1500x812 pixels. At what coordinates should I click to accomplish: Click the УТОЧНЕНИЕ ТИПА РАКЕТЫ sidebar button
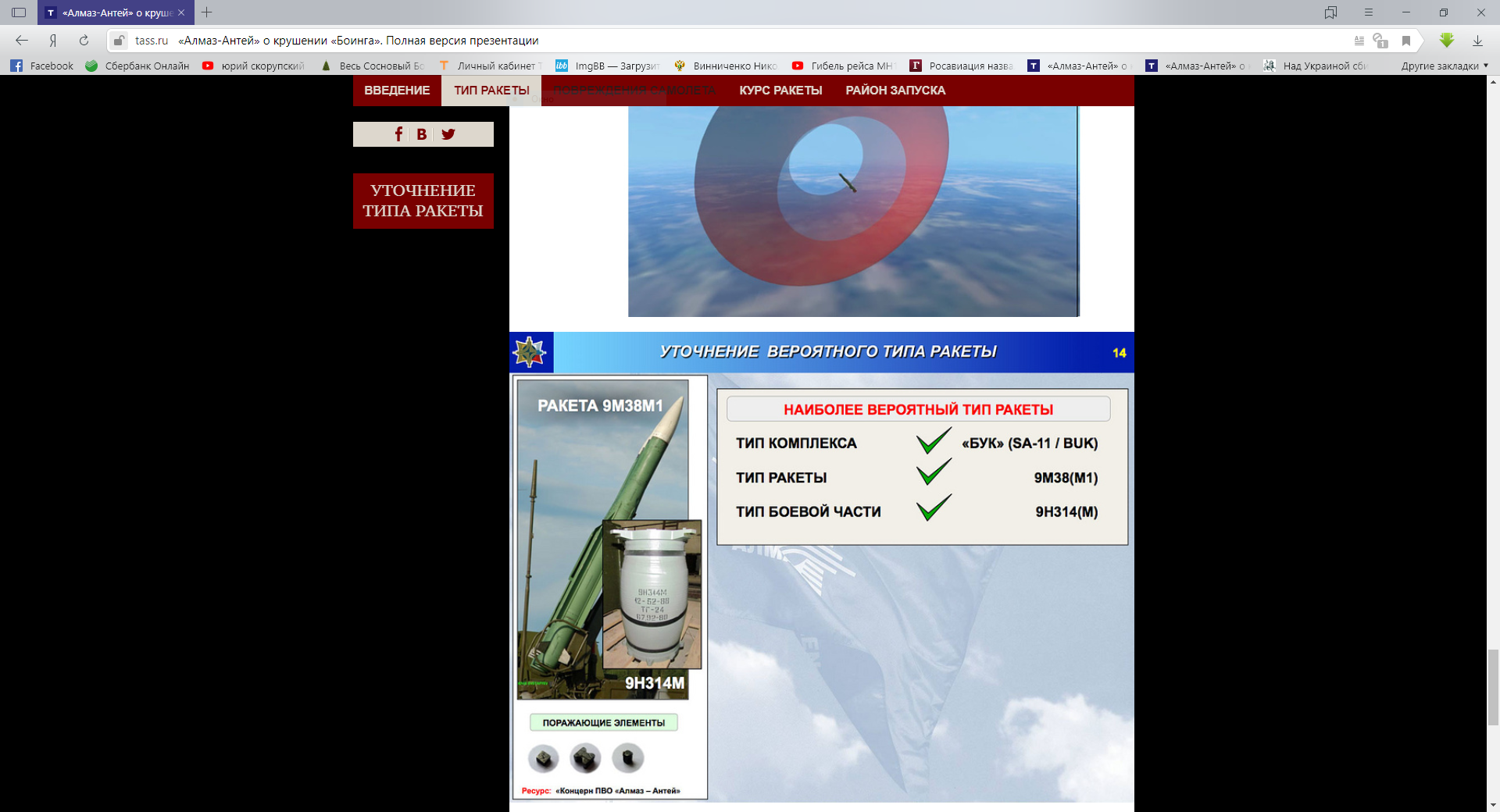pos(423,201)
